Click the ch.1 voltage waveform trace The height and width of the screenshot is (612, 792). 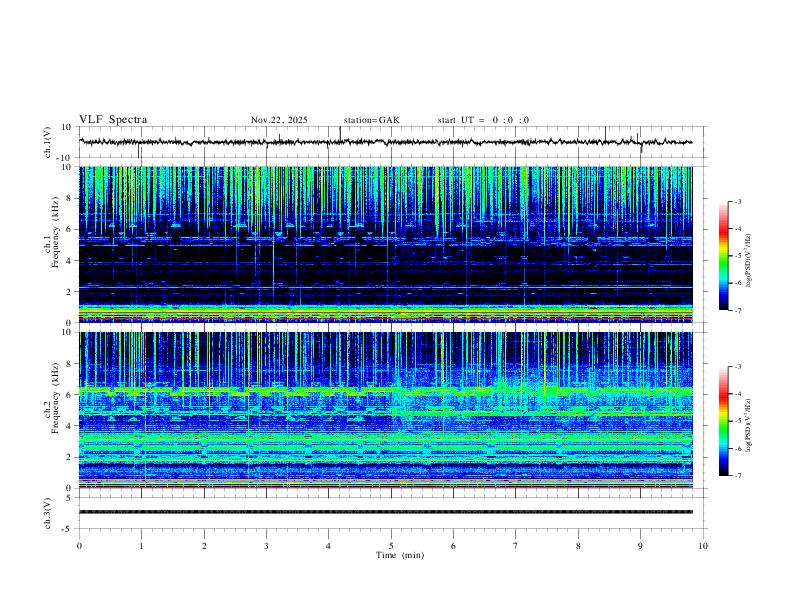tap(385, 142)
